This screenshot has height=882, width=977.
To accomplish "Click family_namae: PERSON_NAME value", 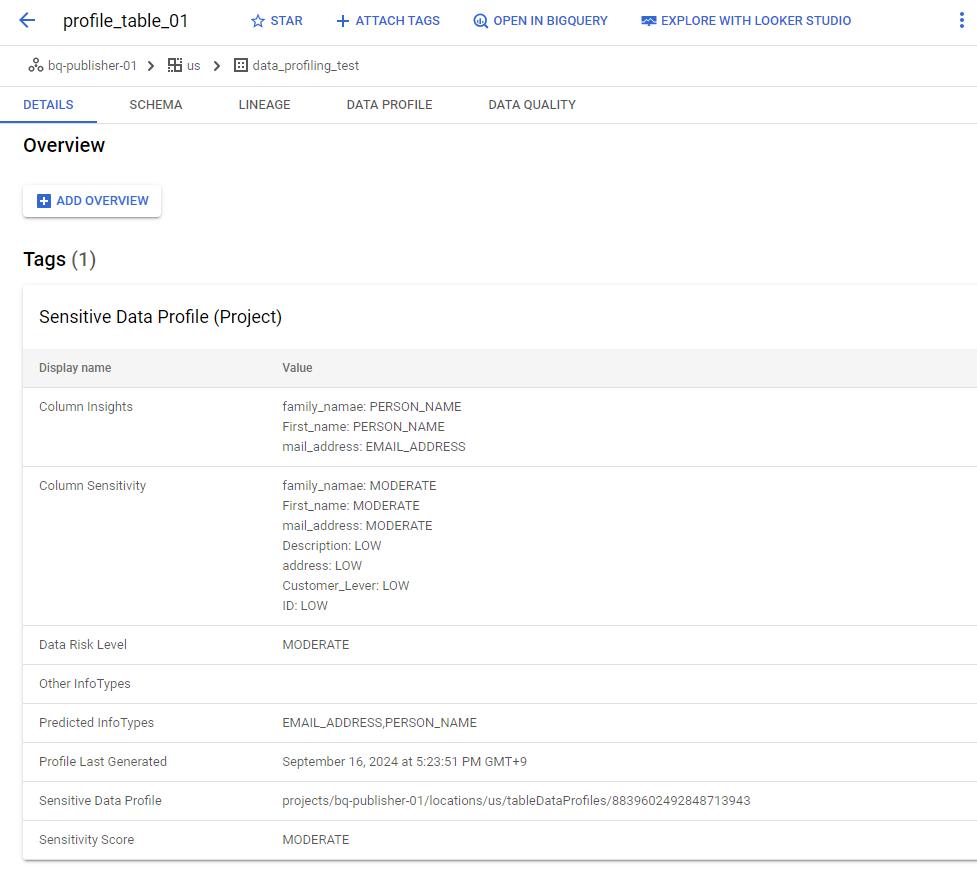I will click(372, 407).
